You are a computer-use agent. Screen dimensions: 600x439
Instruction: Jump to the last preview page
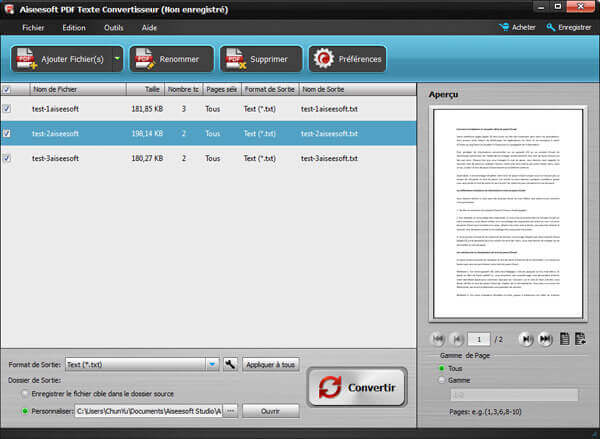(545, 339)
